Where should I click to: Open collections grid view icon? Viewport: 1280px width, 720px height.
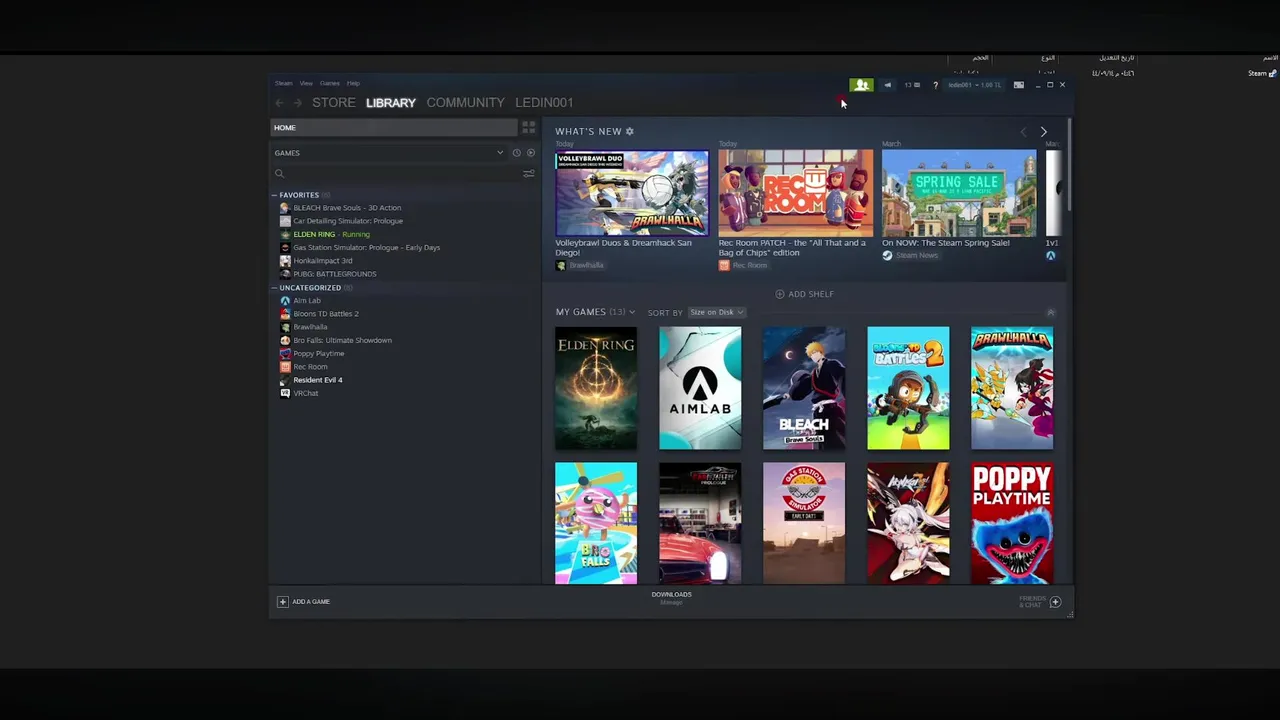tap(528, 128)
